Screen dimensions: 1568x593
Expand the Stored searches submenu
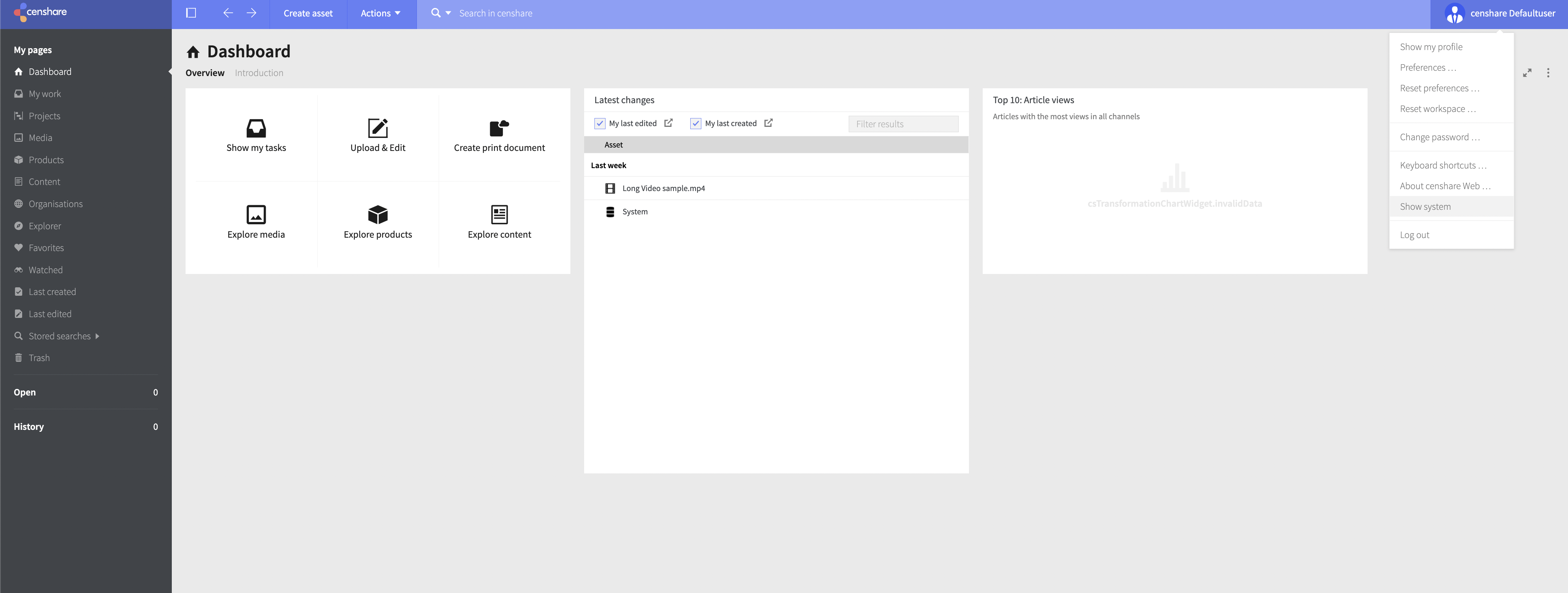coord(97,336)
